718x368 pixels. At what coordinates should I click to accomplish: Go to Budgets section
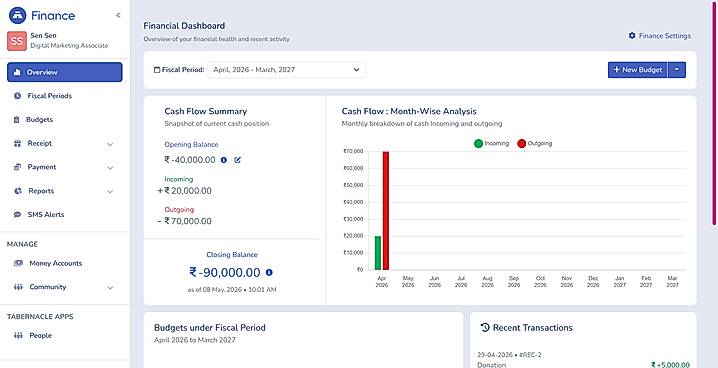(x=39, y=120)
